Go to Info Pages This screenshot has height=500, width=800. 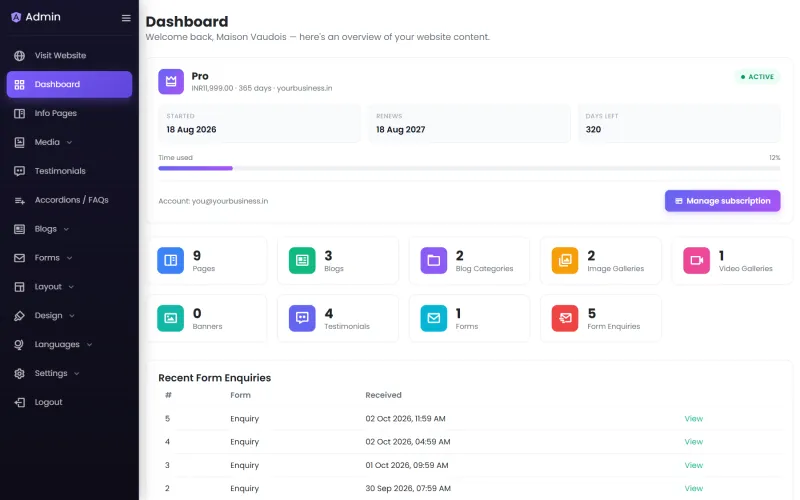click(x=69, y=113)
